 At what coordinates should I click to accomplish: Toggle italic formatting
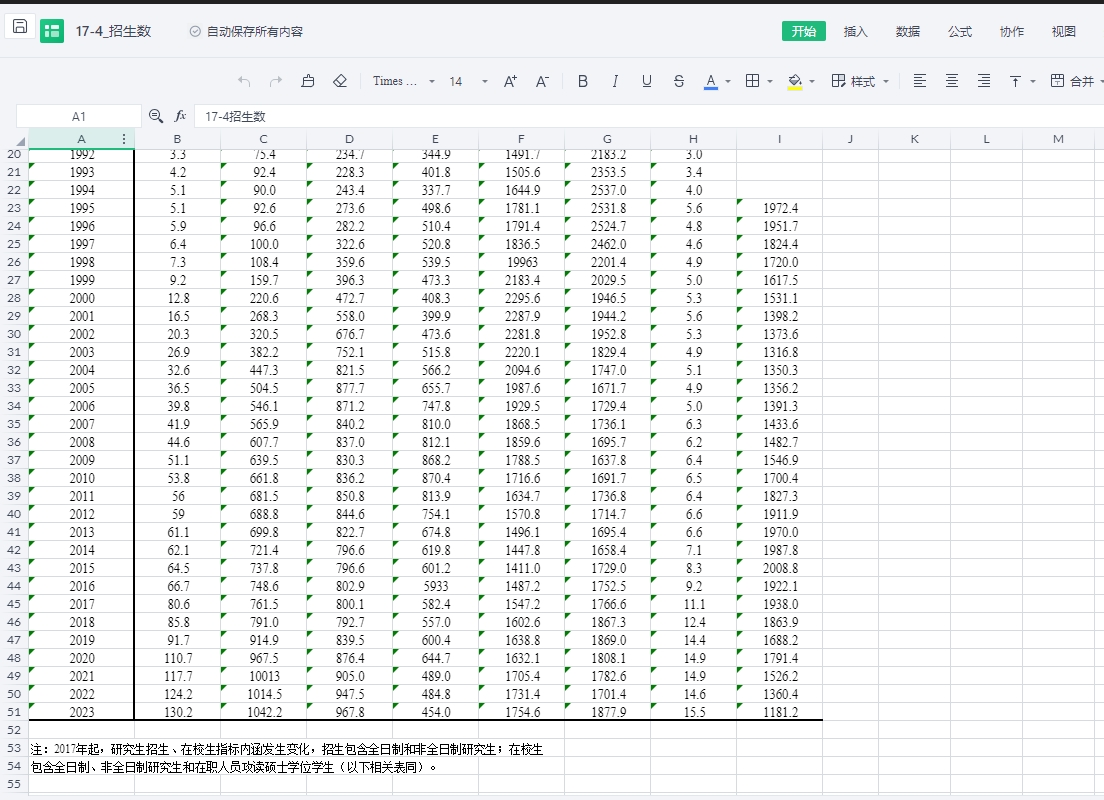615,81
